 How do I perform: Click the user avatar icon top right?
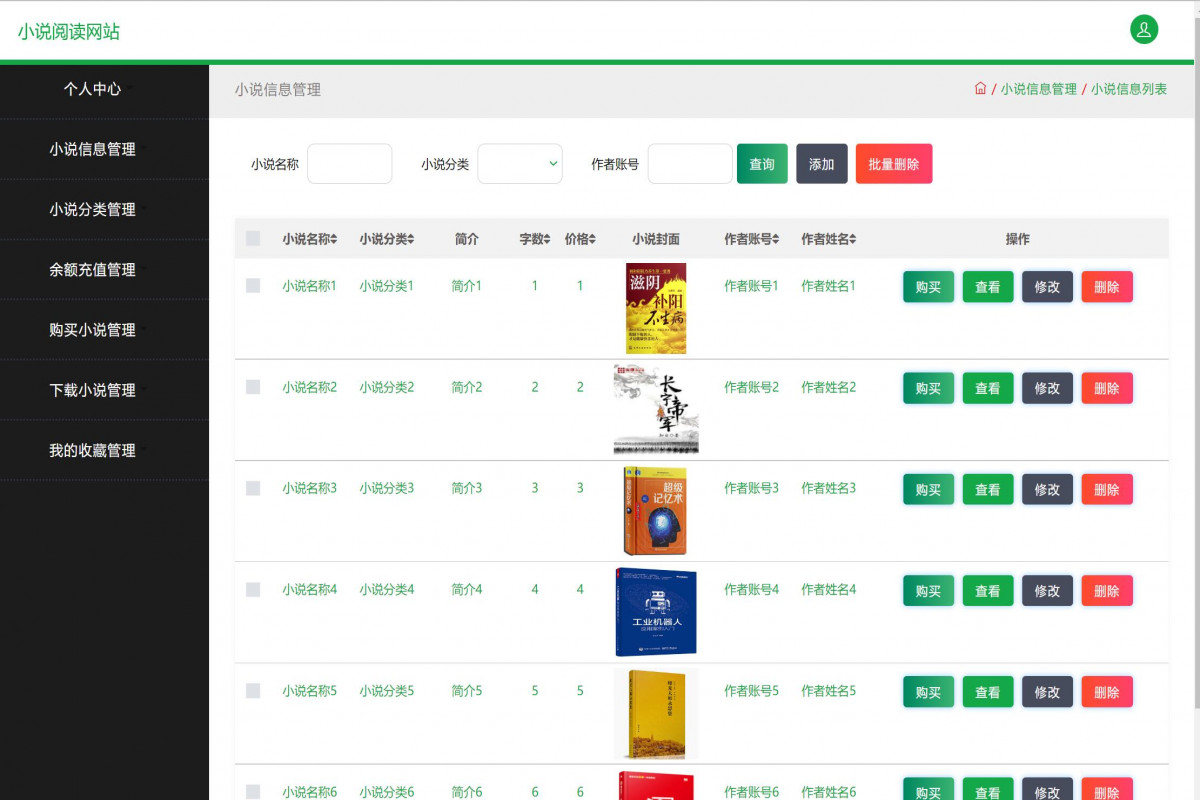coord(1144,29)
